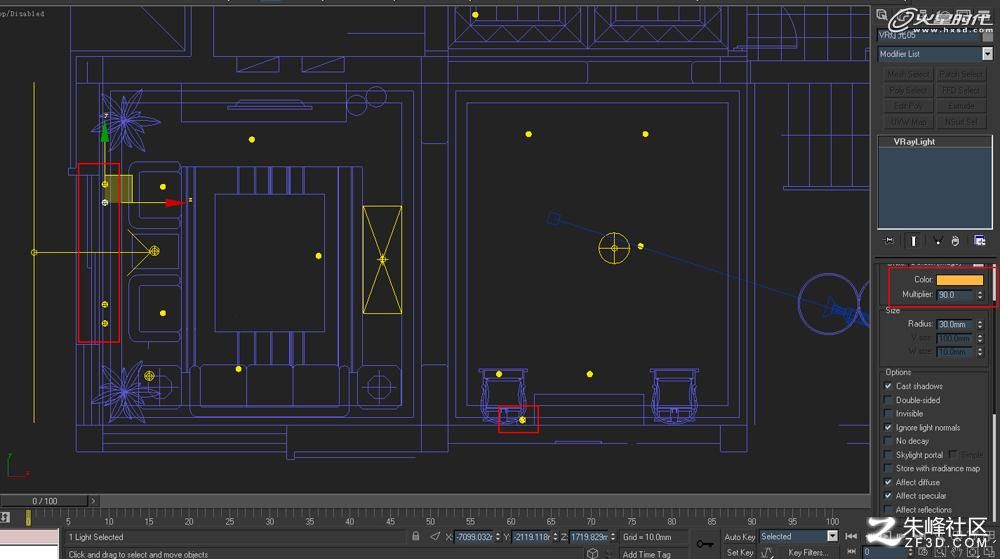
Task: Open the Modifier List dropdown
Action: (935, 54)
